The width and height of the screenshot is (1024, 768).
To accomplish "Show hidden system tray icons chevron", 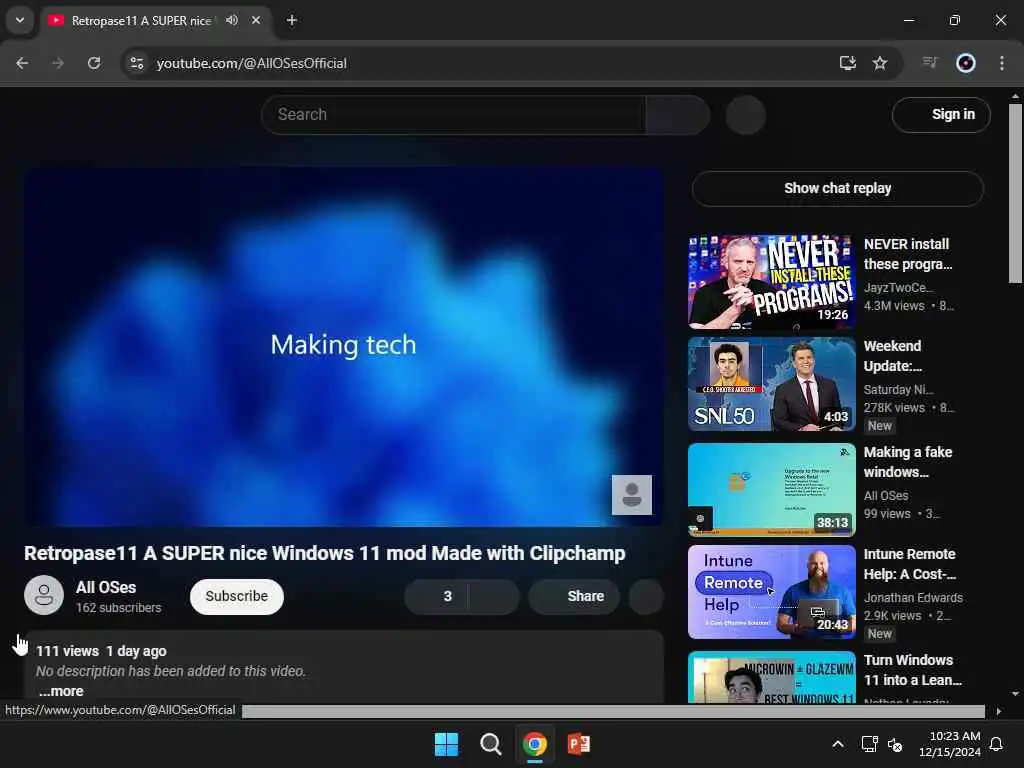I will [837, 744].
